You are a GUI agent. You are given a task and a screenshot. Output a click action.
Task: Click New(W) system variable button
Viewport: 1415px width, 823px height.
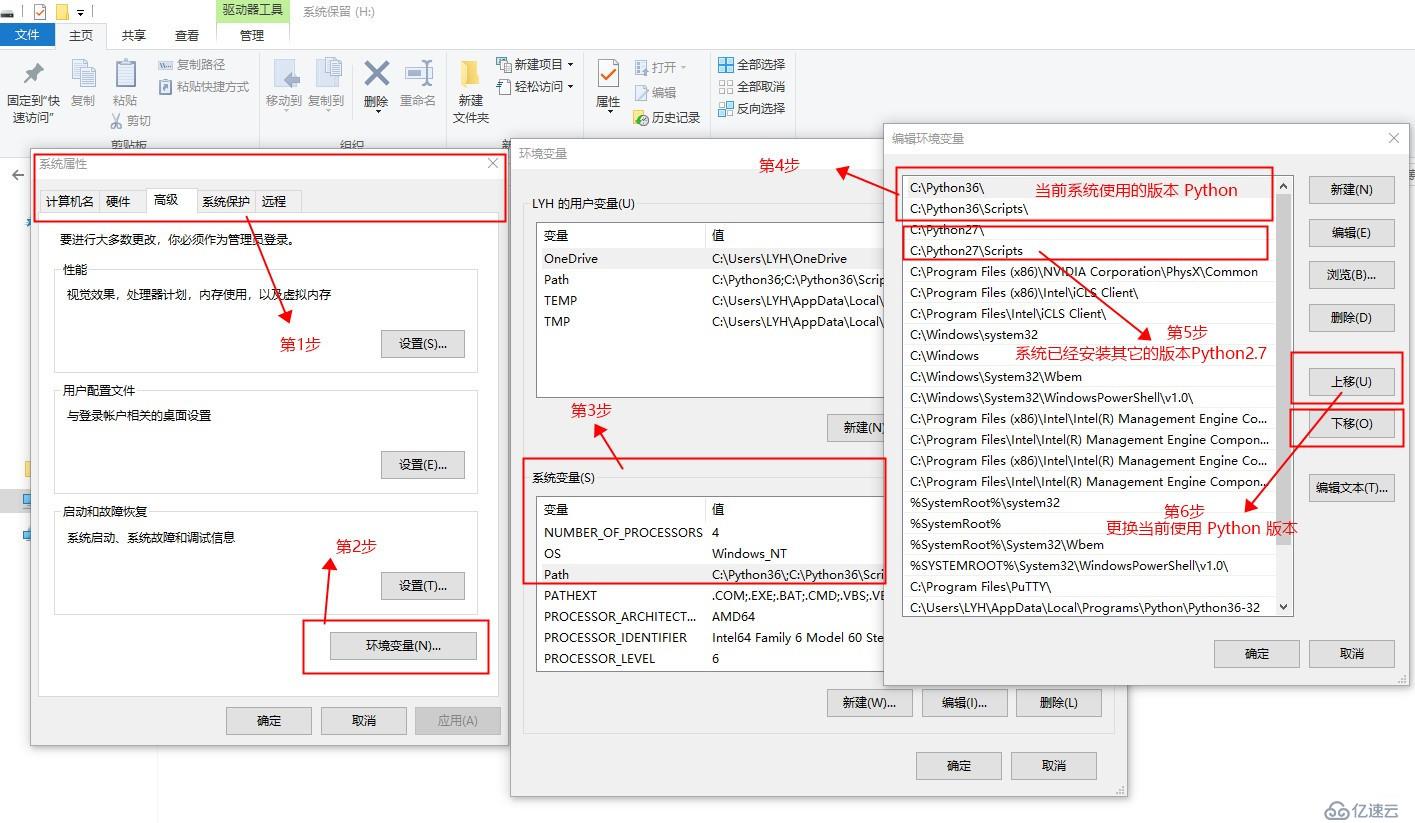(x=869, y=702)
